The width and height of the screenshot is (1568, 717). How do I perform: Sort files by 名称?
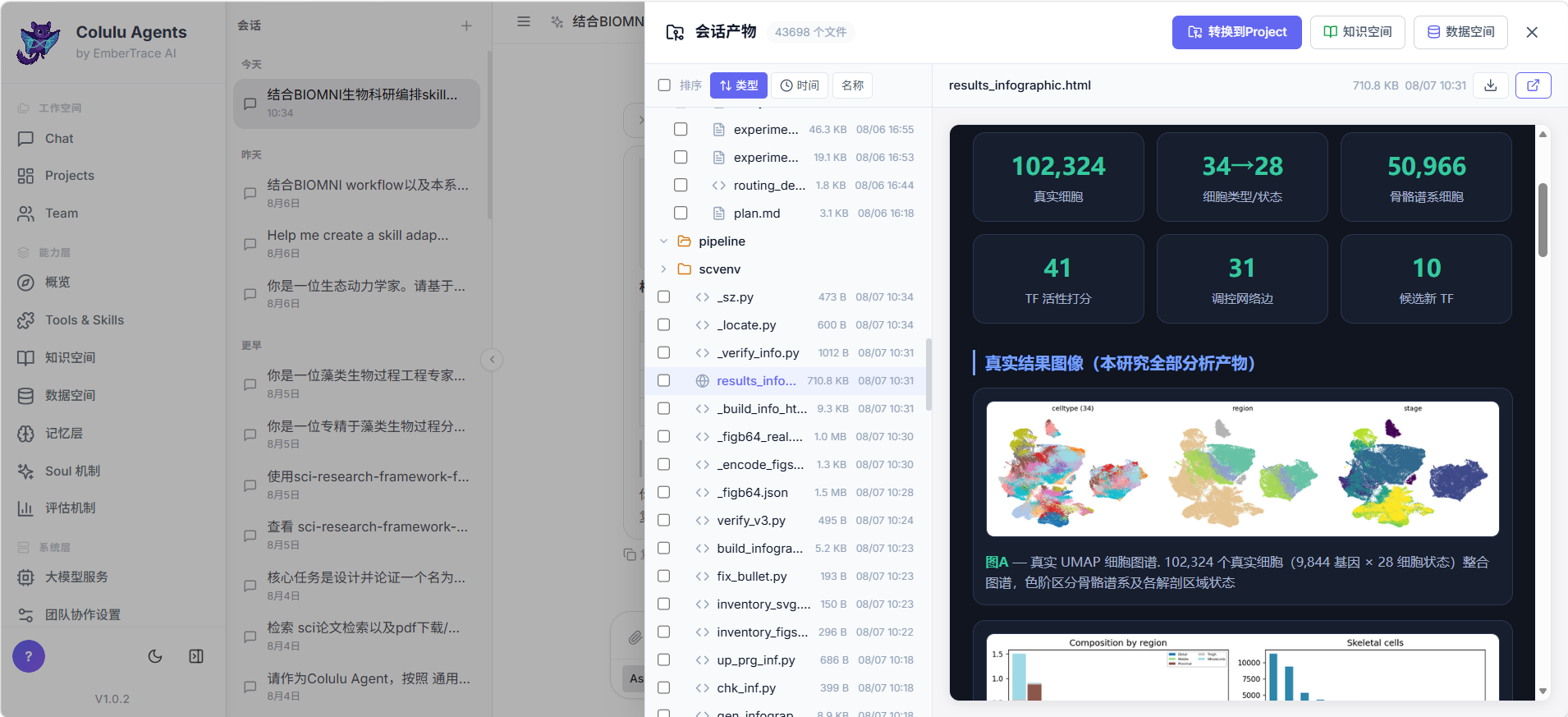coord(853,85)
